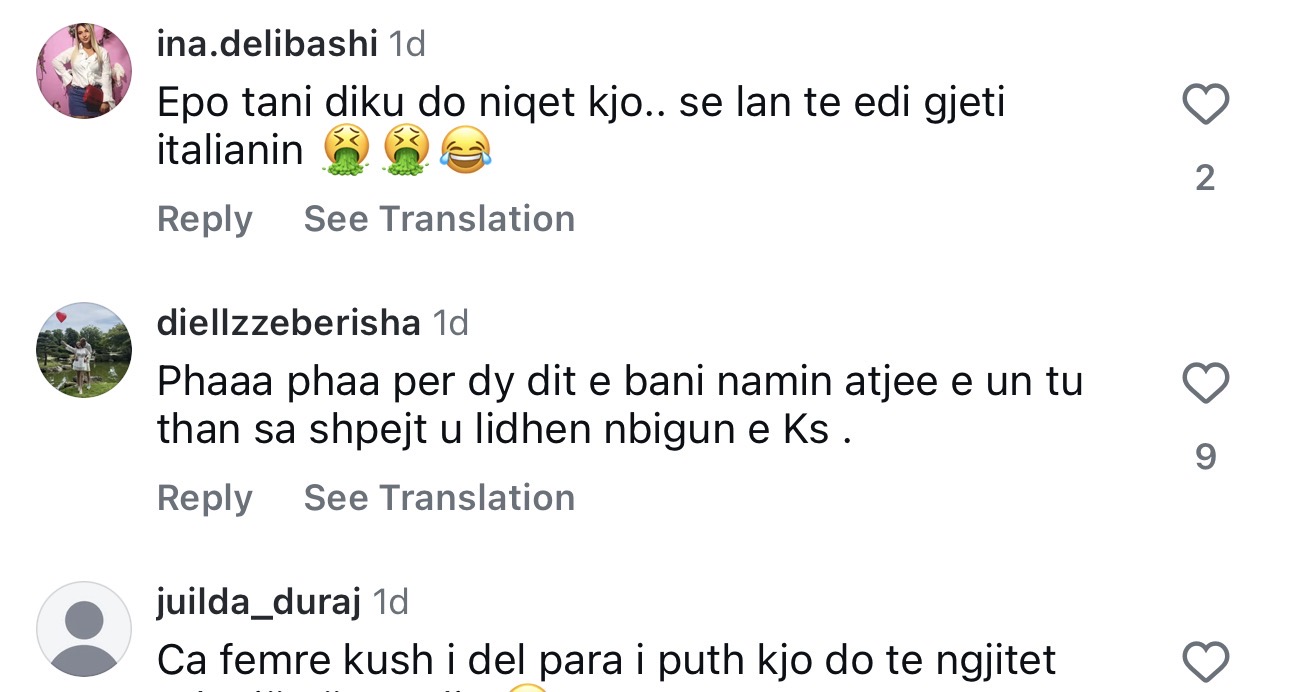Viewport: 1290px width, 692px height.
Task: Like ina.delibashi's comment with heart icon
Action: (x=1205, y=105)
